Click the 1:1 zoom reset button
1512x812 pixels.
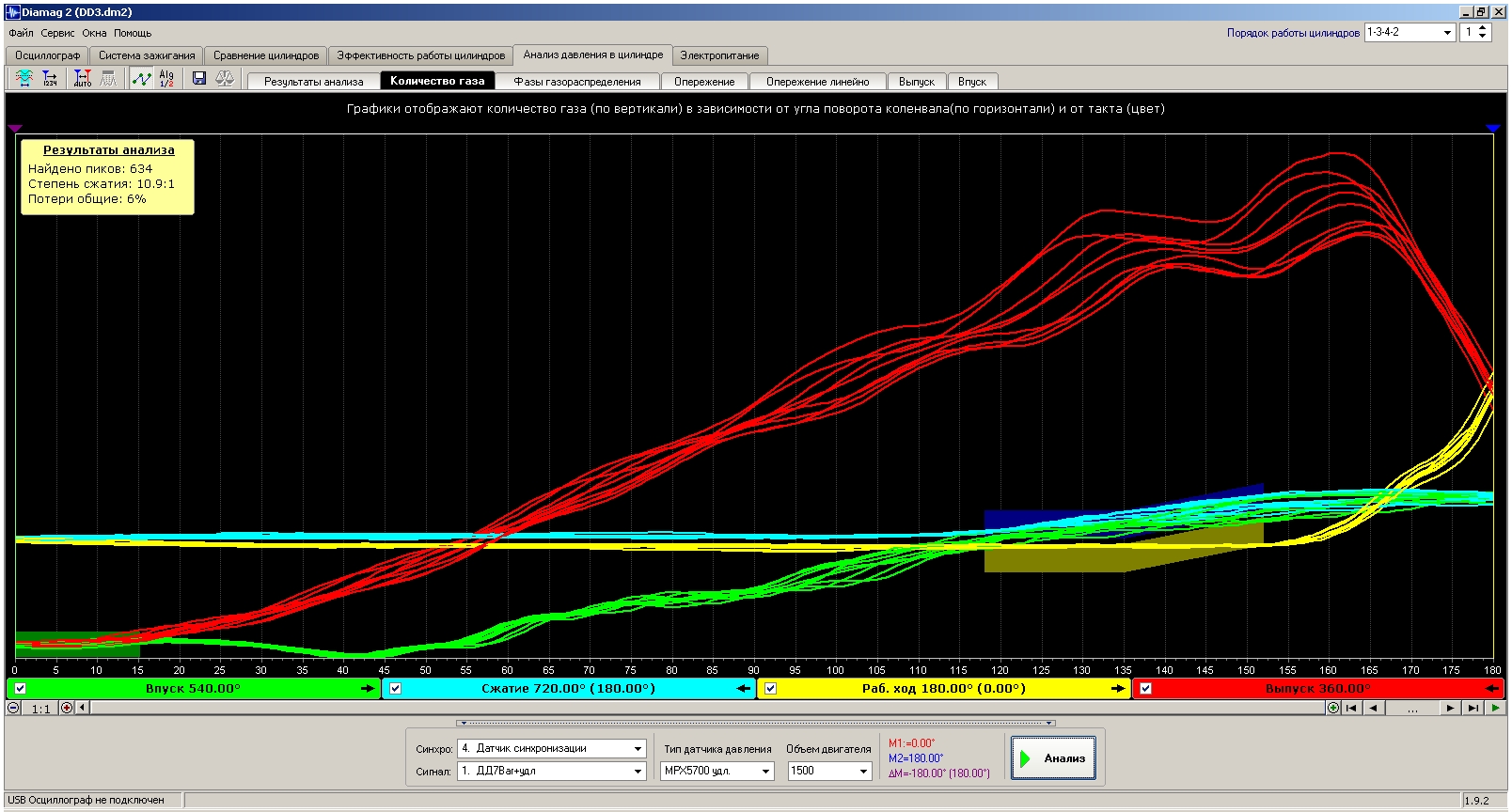(x=40, y=709)
